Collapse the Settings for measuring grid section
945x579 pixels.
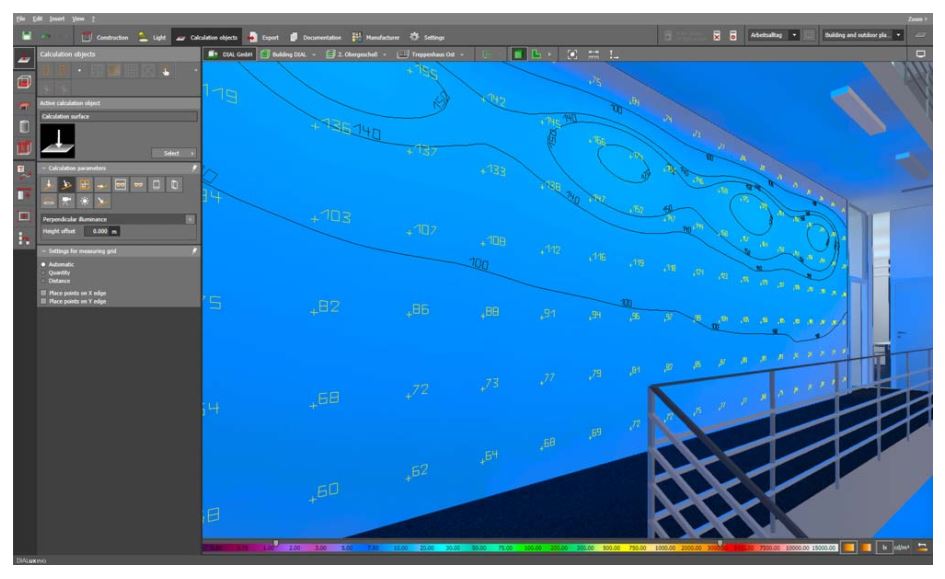click(45, 249)
